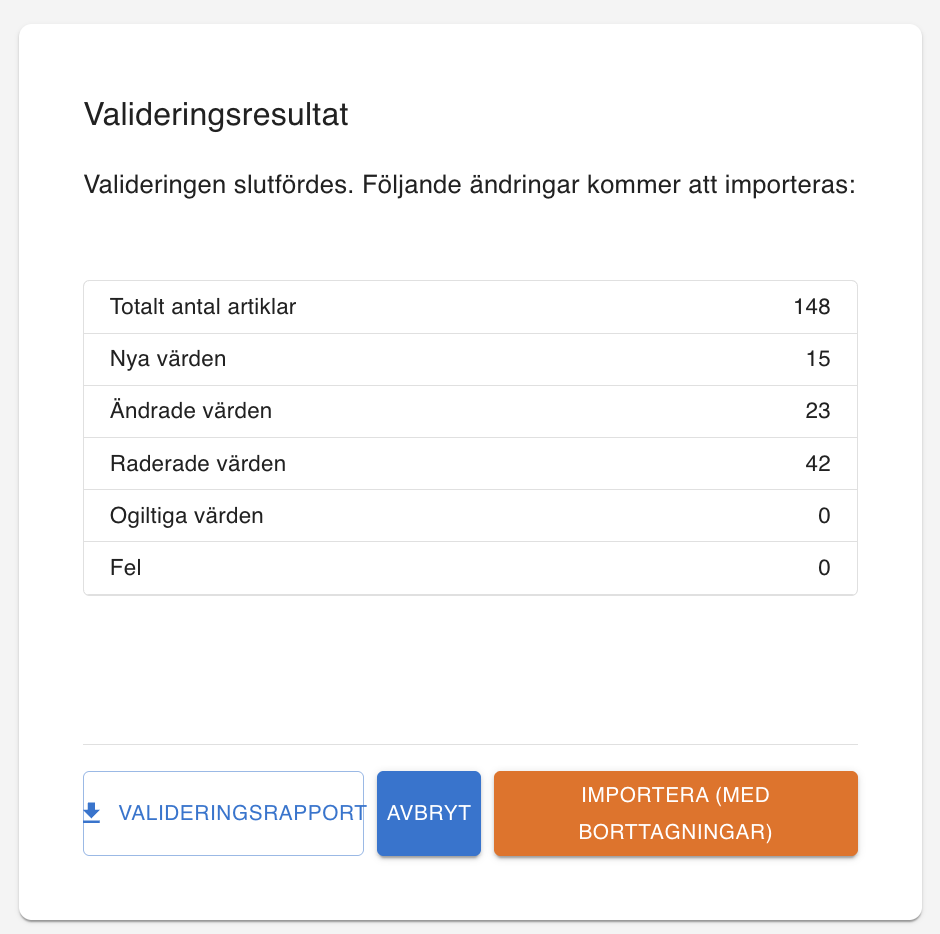940x934 pixels.
Task: Select the 'Ogiltiga värden' row label
Action: tap(187, 516)
